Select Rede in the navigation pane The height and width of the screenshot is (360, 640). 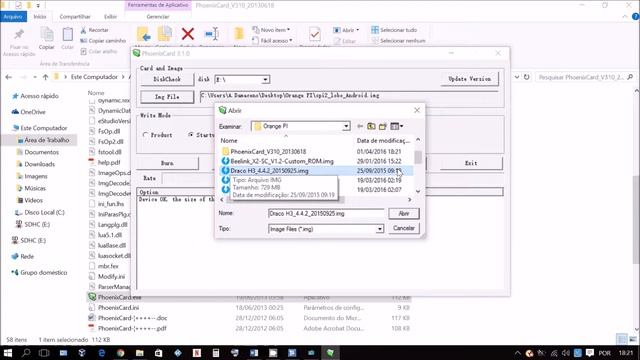pos(23,257)
